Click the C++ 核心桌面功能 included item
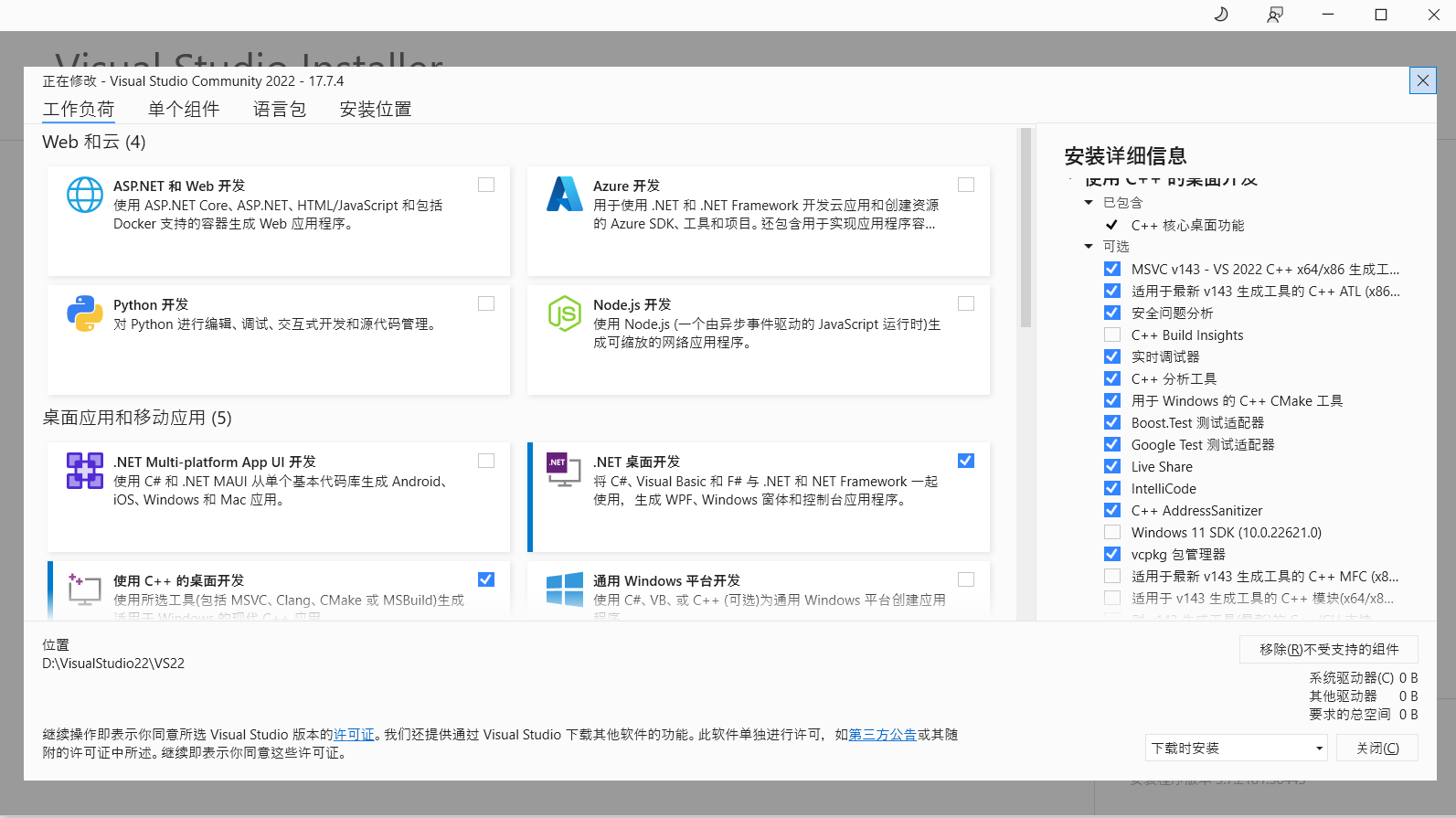 tap(1187, 225)
